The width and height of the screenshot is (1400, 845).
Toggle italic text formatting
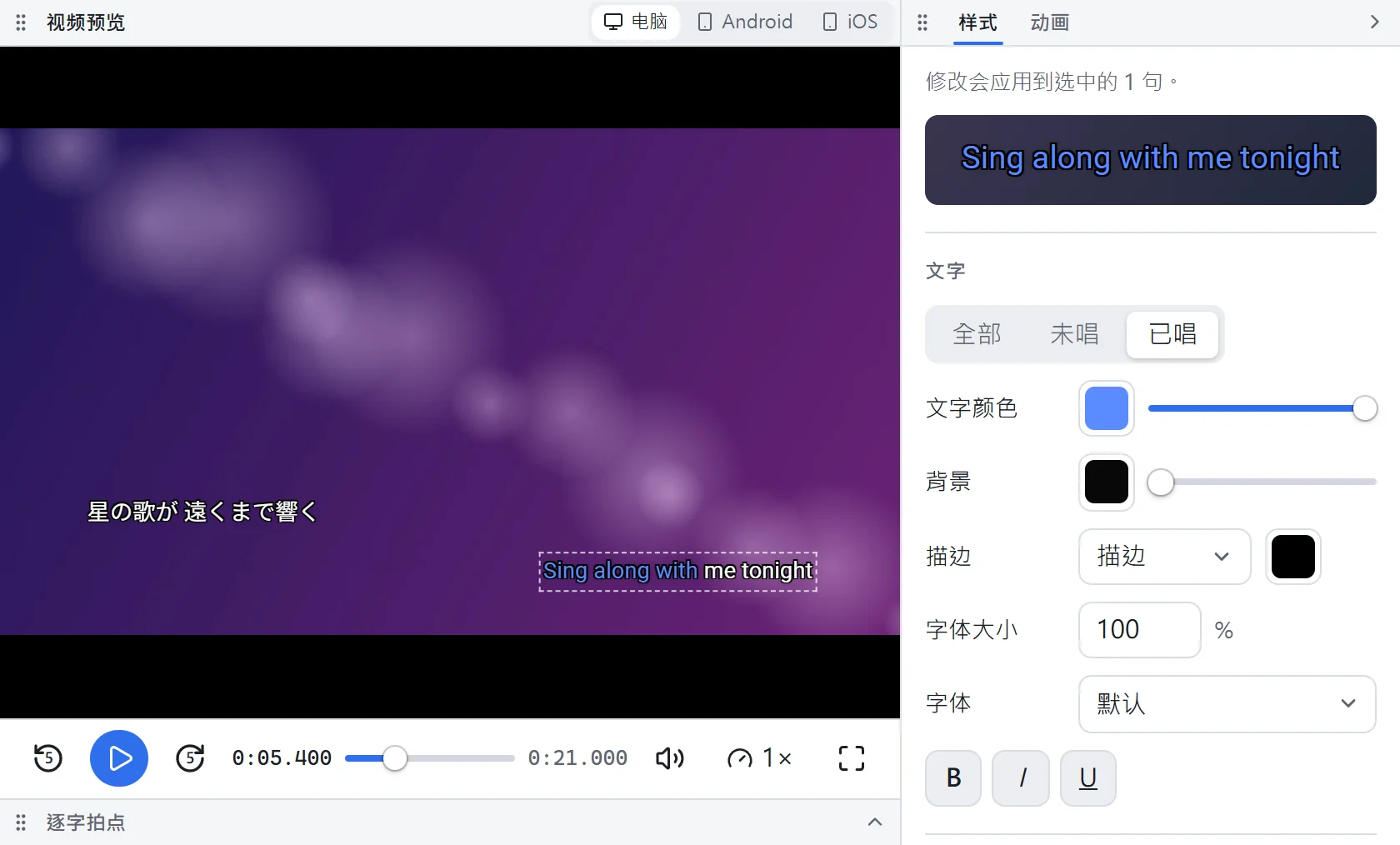[1021, 778]
